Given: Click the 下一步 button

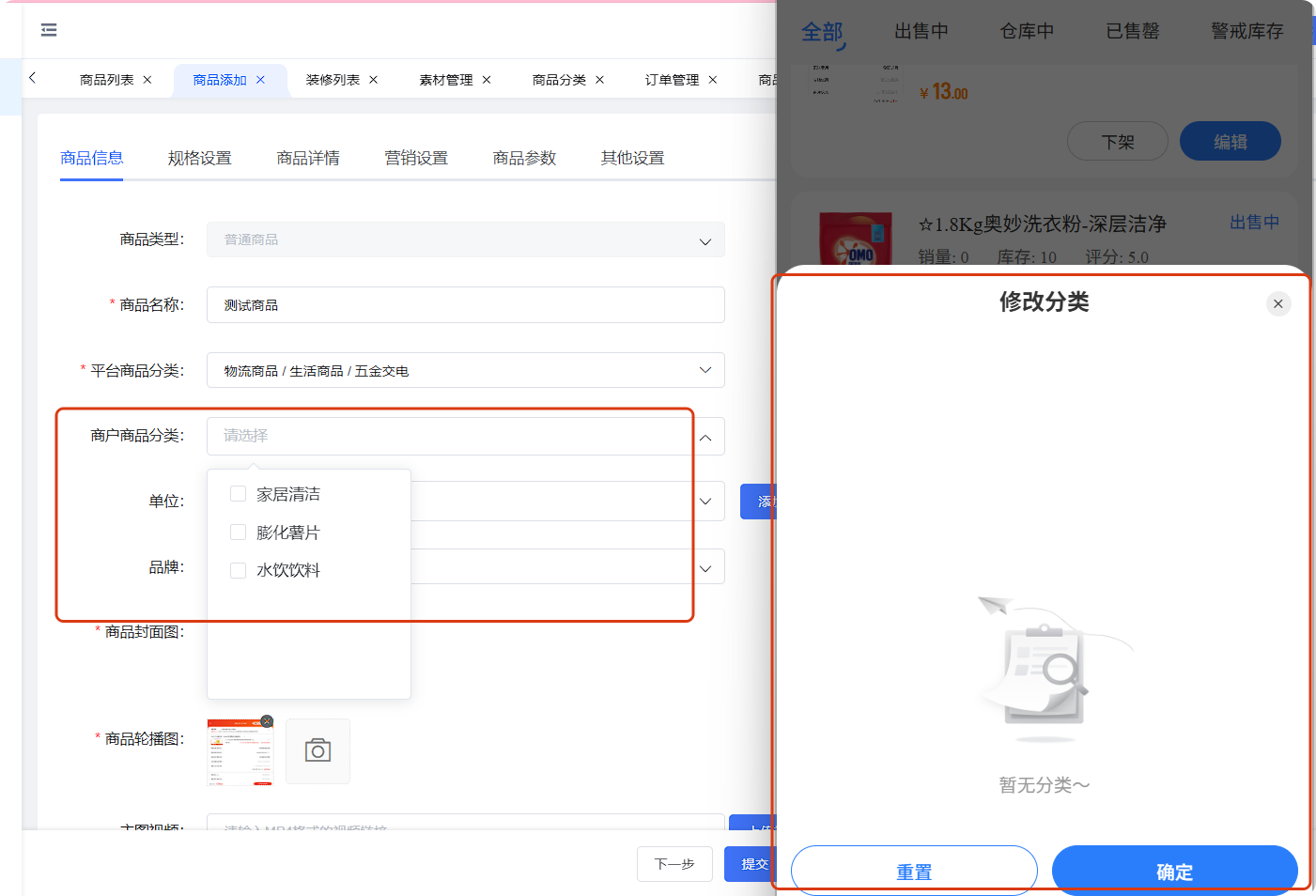Looking at the screenshot, I should pos(674,864).
